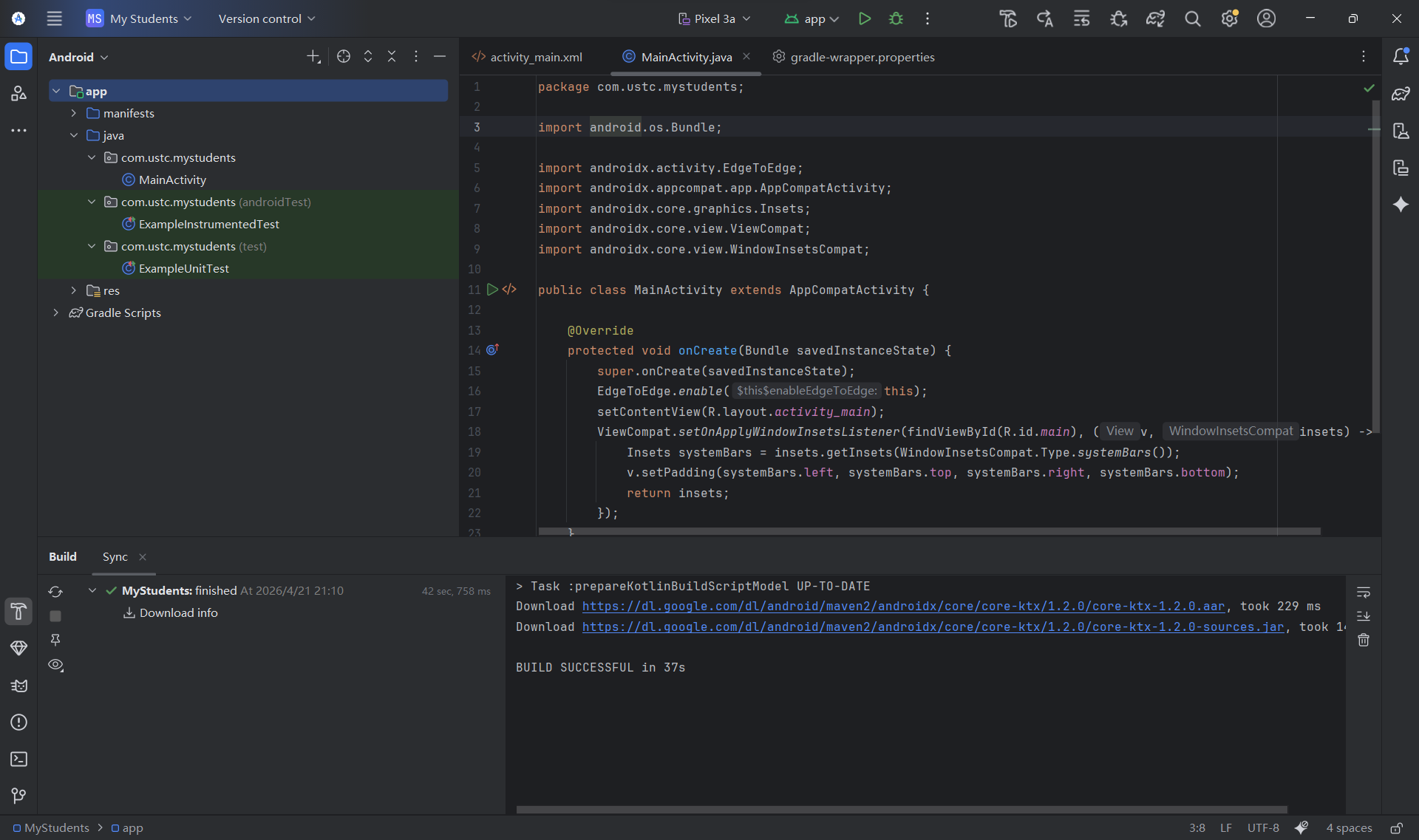Open the core-ktx-1.2.0.aar download link

pyautogui.click(x=903, y=606)
